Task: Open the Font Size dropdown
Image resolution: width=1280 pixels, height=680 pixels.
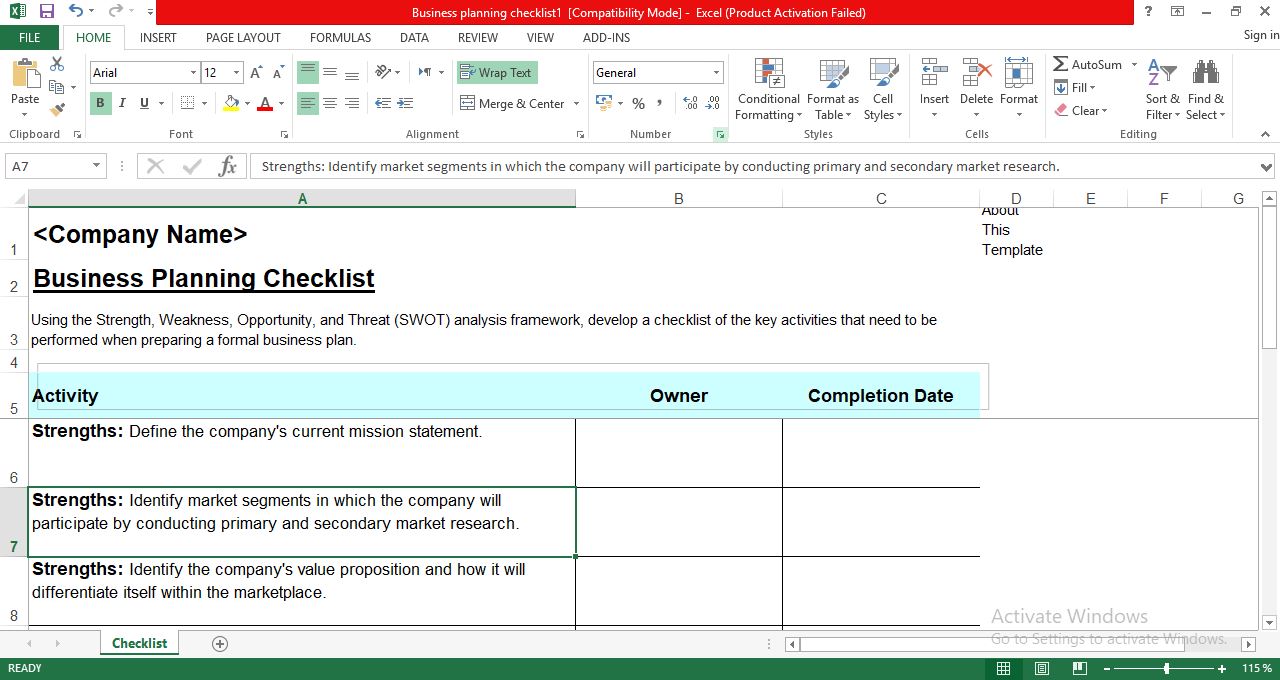Action: click(236, 72)
